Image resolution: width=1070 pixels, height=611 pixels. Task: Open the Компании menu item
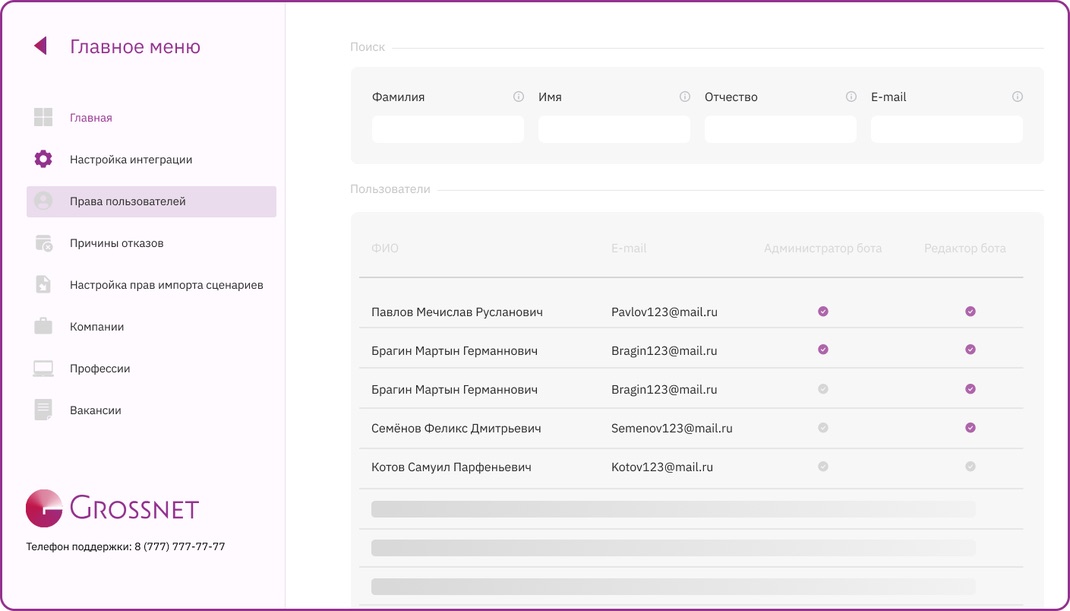[x=97, y=327]
